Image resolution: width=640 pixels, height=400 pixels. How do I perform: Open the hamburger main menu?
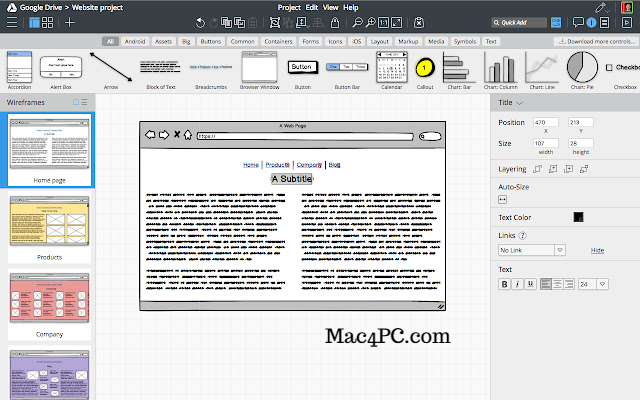[x=12, y=22]
